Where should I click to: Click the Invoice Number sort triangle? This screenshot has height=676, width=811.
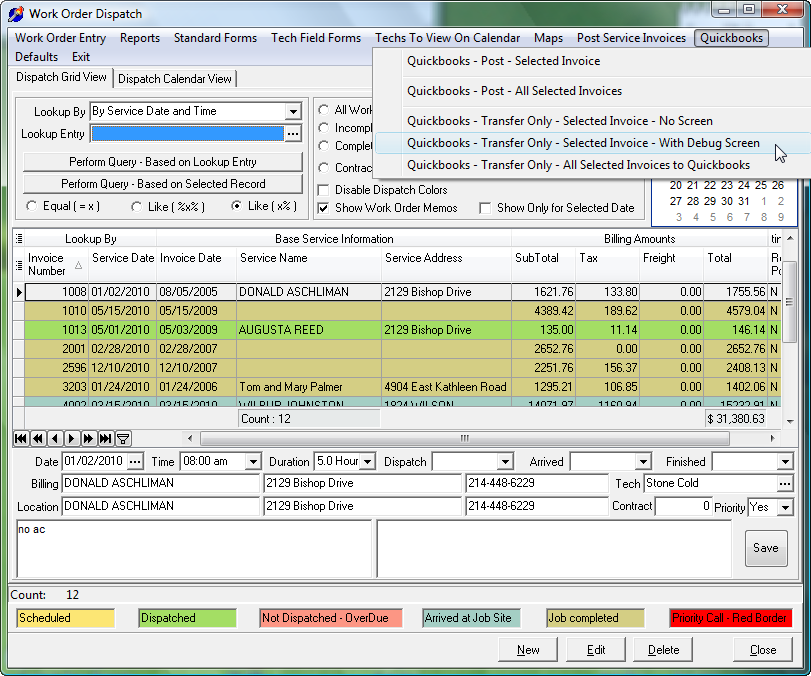78,265
